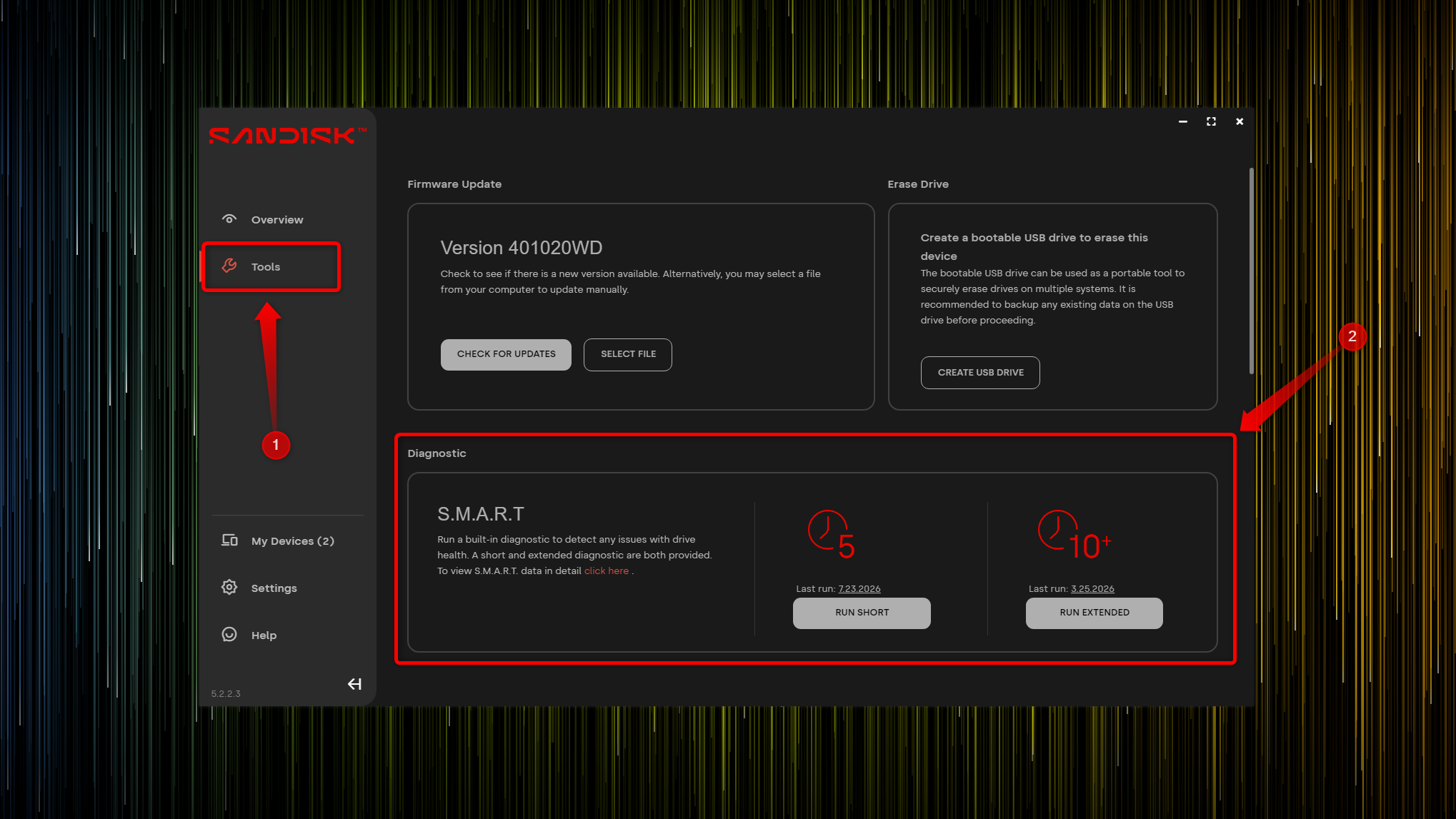
Task: Open the Help section
Action: click(x=264, y=635)
